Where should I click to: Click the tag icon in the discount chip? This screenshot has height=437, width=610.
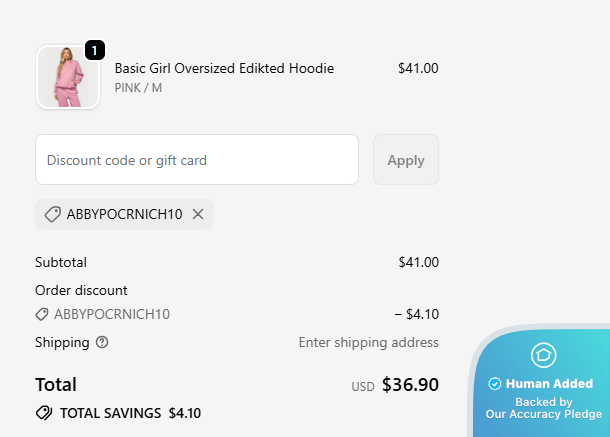click(53, 214)
